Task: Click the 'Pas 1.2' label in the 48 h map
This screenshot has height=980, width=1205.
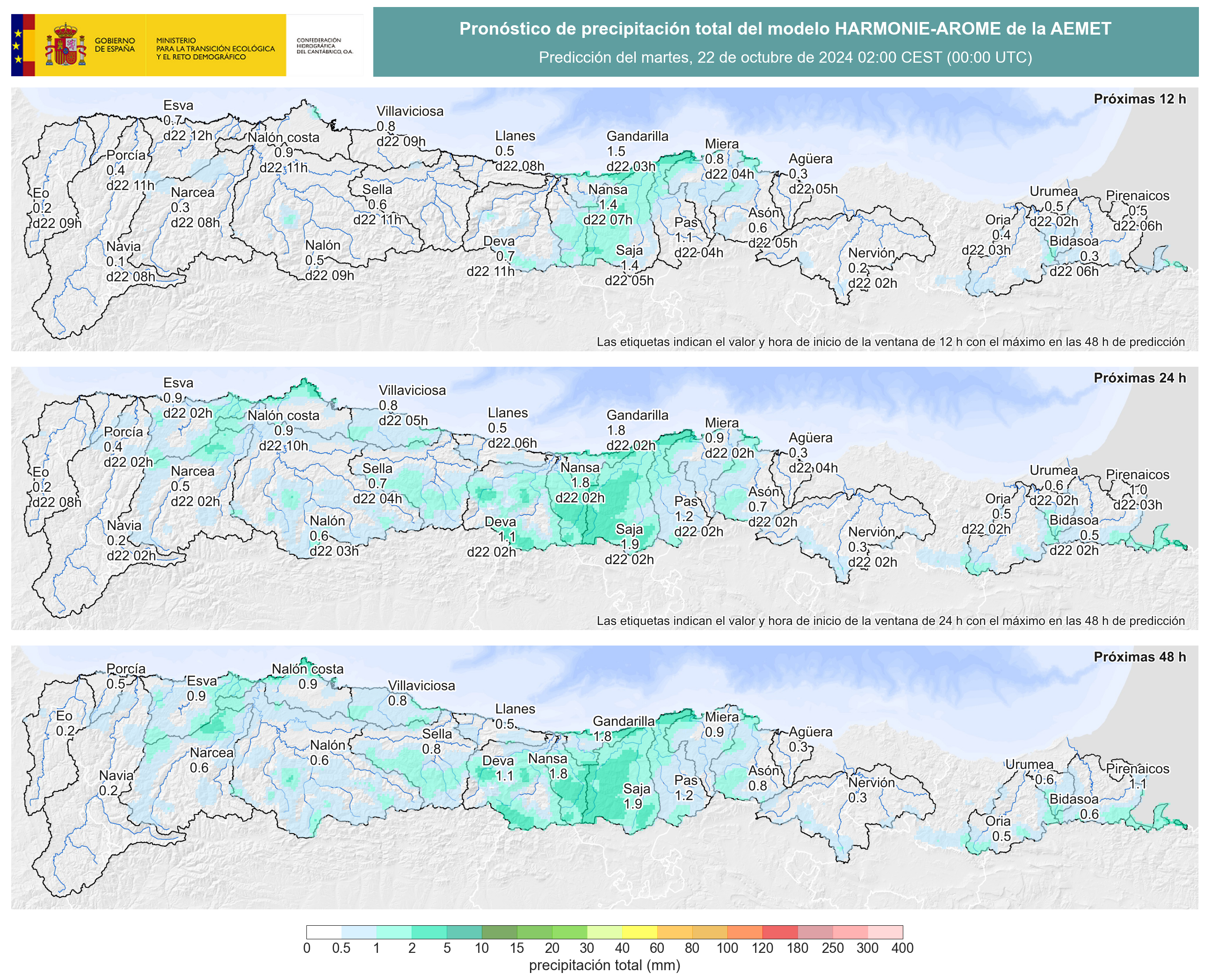Action: tap(686, 788)
